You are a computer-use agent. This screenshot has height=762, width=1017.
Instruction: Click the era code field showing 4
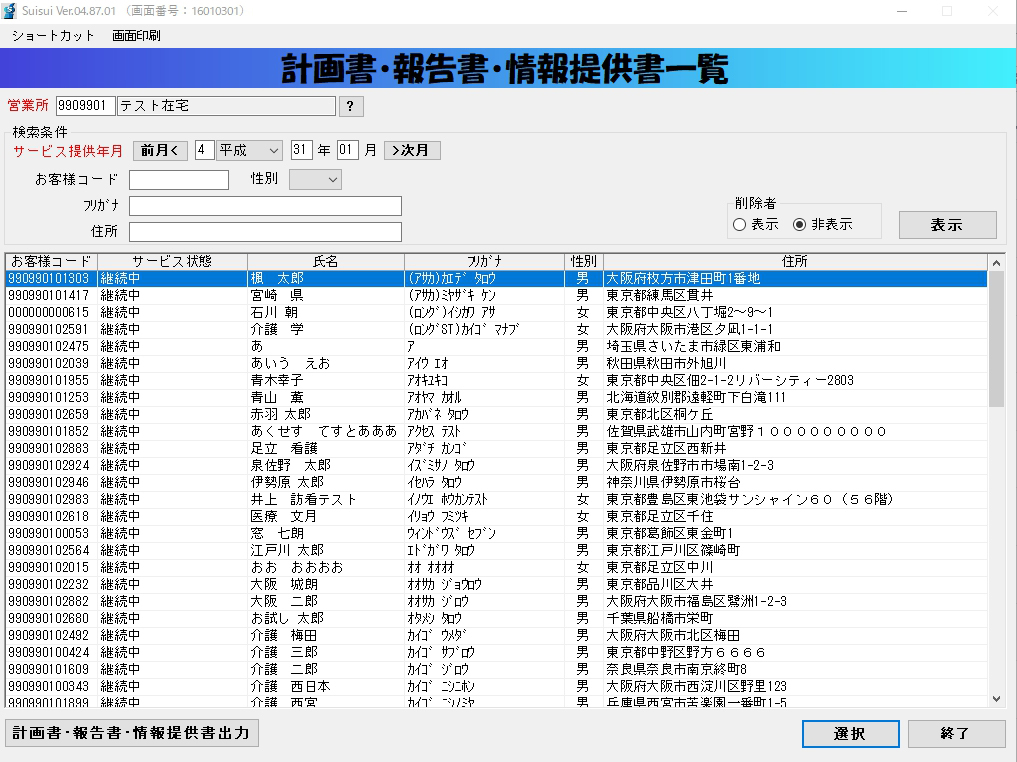point(204,150)
